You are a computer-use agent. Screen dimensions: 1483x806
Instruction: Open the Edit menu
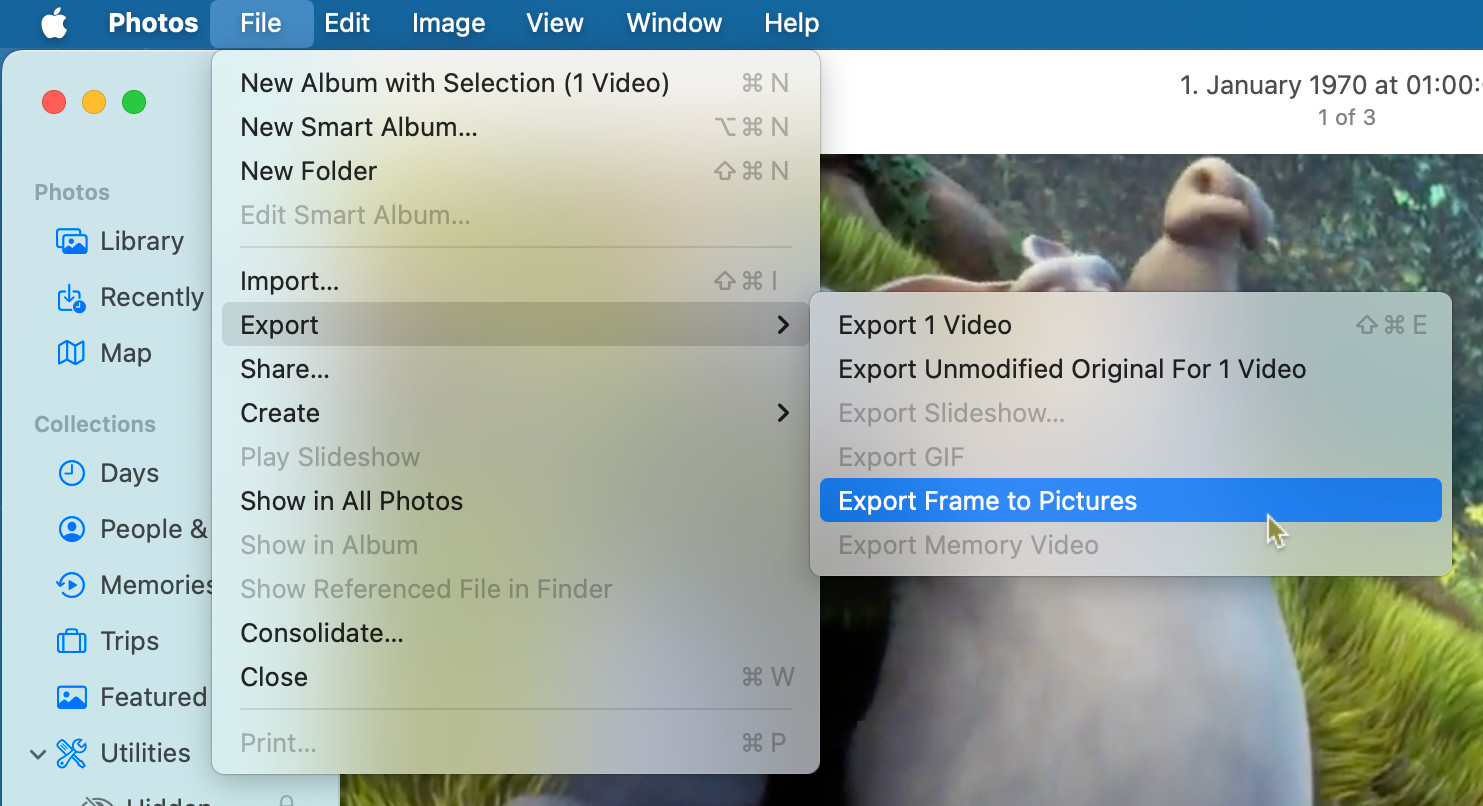click(347, 23)
